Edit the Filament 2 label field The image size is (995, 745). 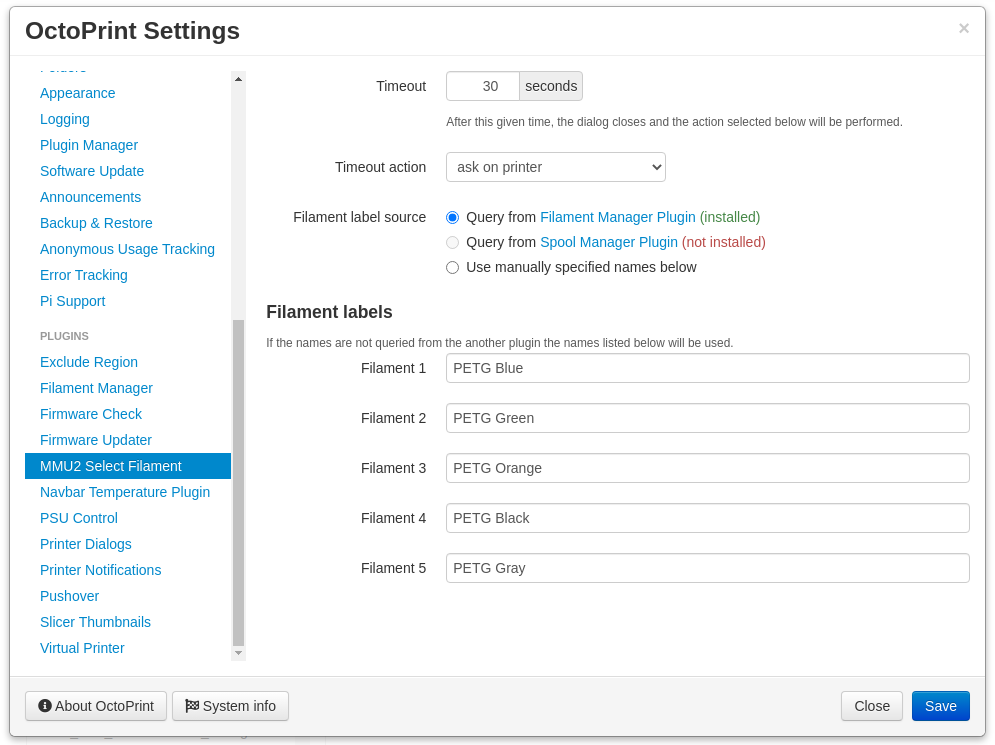[708, 418]
